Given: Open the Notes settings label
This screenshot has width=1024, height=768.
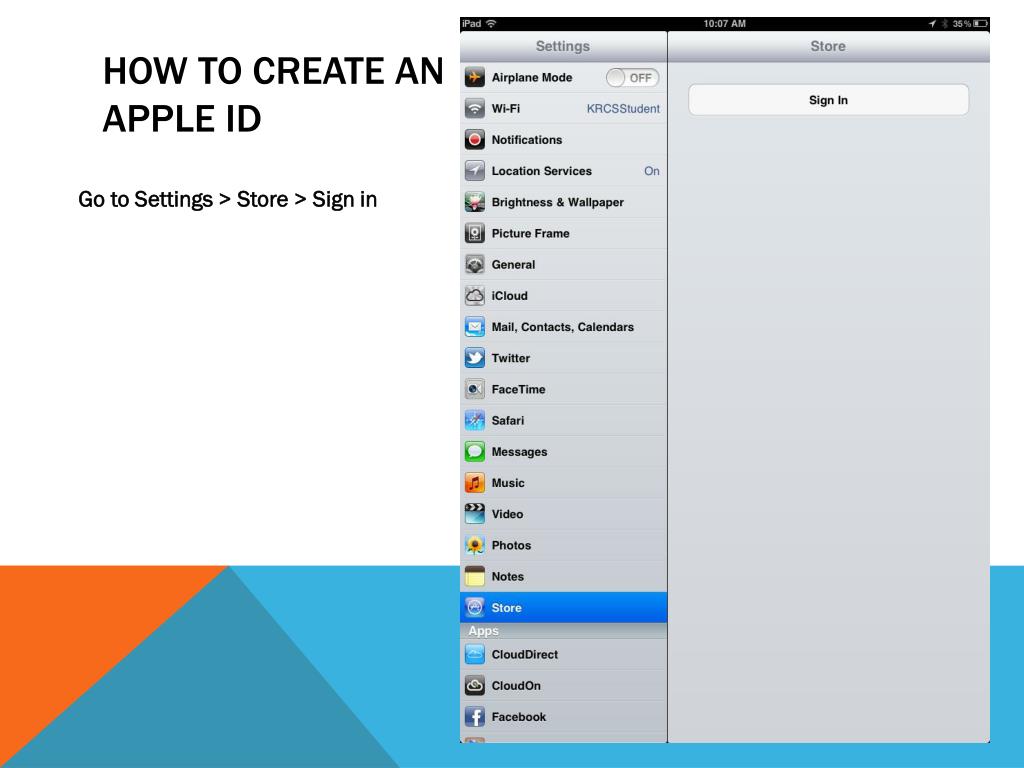Looking at the screenshot, I should [x=507, y=577].
